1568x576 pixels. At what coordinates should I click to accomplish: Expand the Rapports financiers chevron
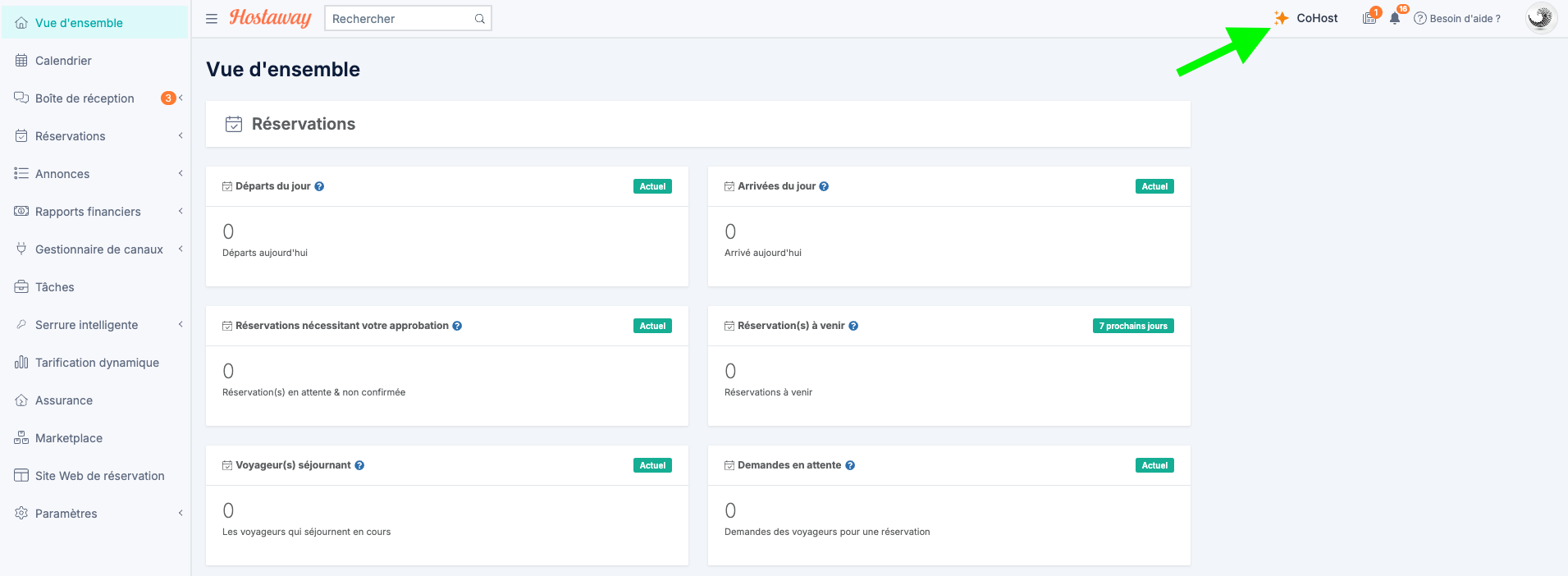181,211
